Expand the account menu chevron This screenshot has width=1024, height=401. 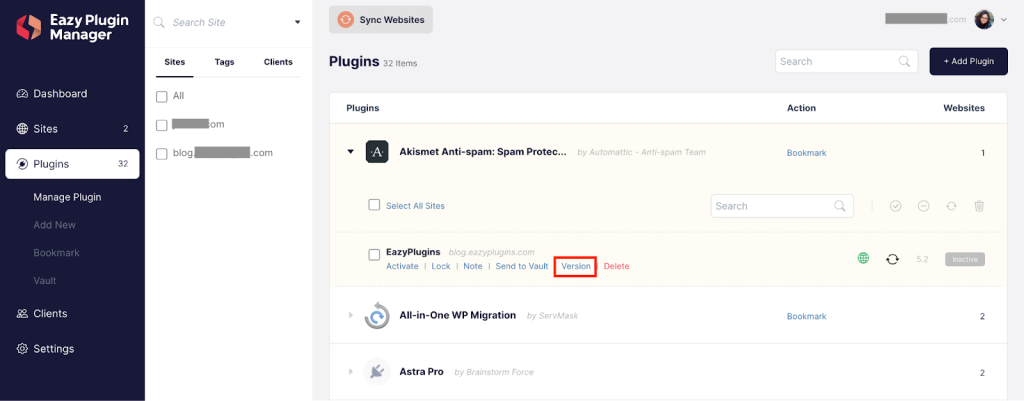click(x=1004, y=20)
